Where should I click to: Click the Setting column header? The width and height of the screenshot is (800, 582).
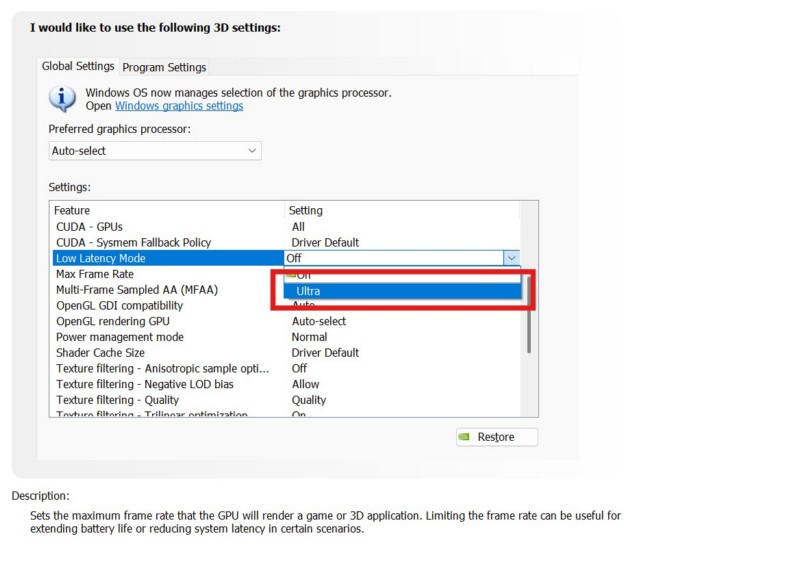coord(306,211)
